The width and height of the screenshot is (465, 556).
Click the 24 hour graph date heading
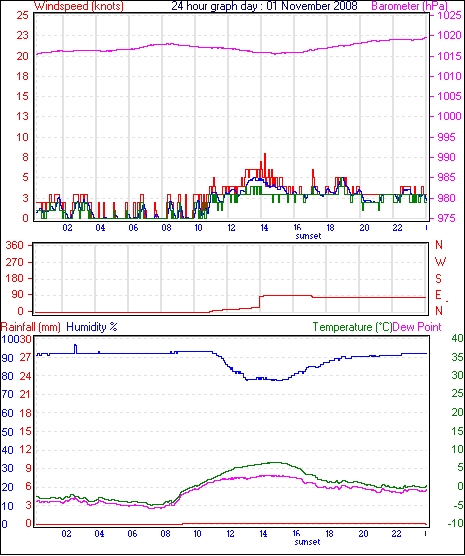(264, 6)
